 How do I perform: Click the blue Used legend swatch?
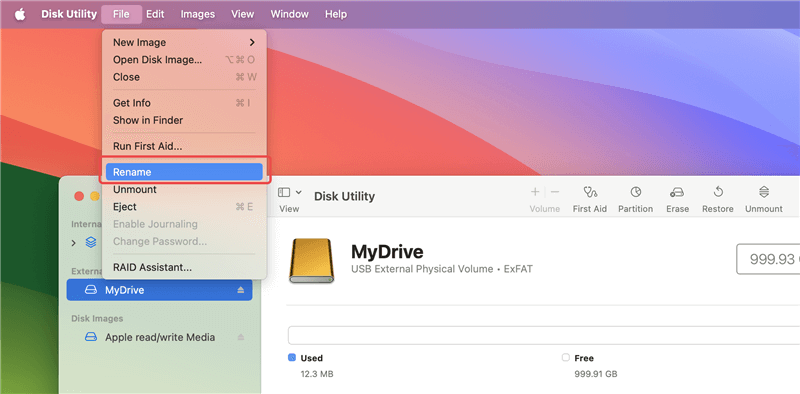292,358
